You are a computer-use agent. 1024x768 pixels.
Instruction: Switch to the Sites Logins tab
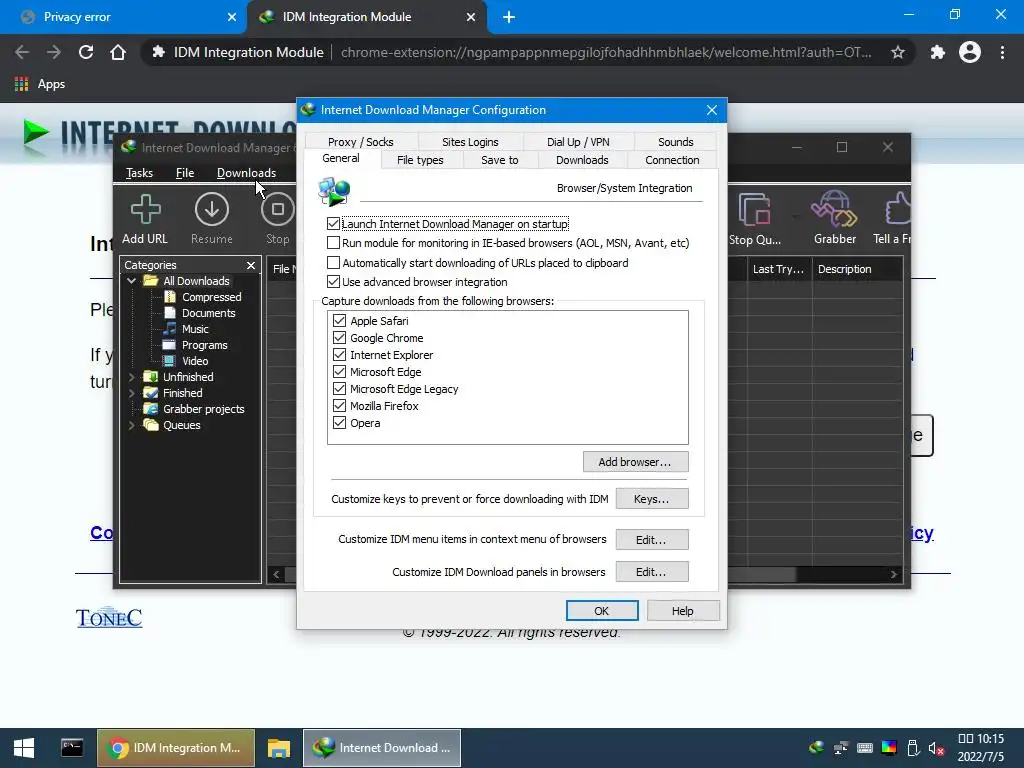470,142
